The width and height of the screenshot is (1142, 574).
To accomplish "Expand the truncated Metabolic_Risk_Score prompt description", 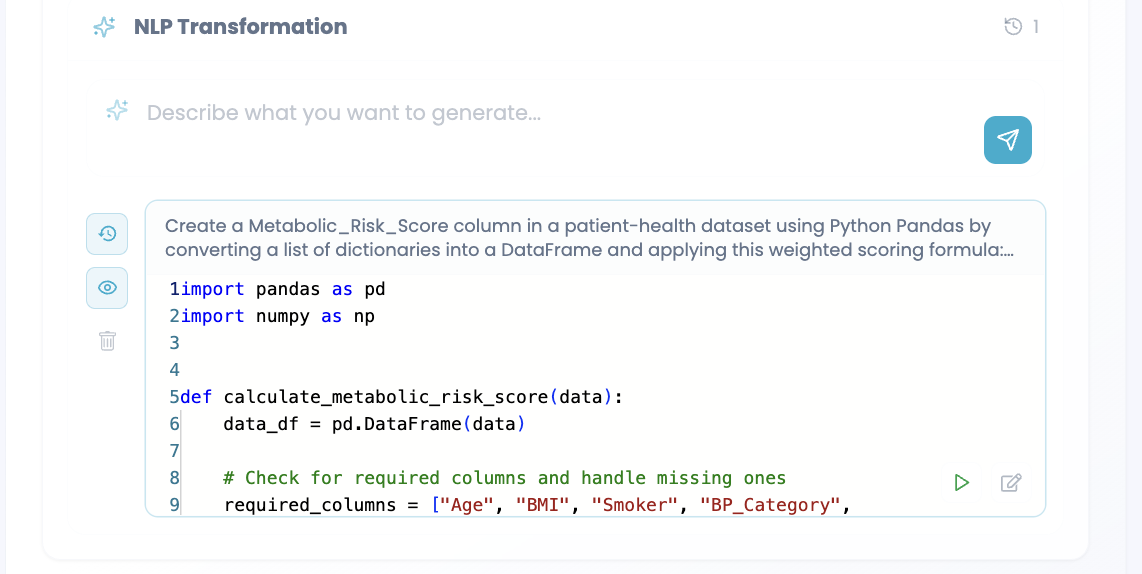I will (589, 237).
